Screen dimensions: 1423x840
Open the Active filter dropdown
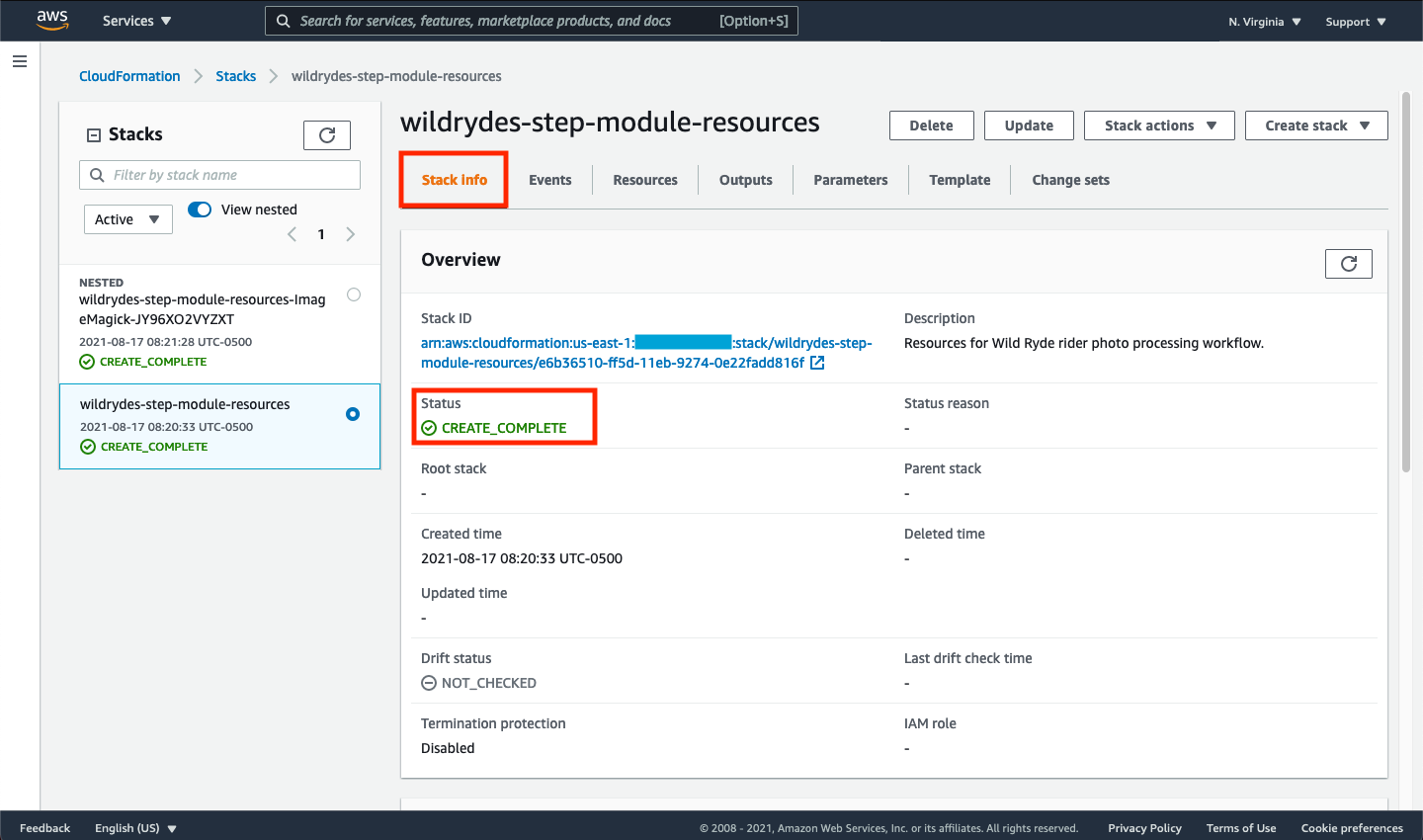coord(128,219)
